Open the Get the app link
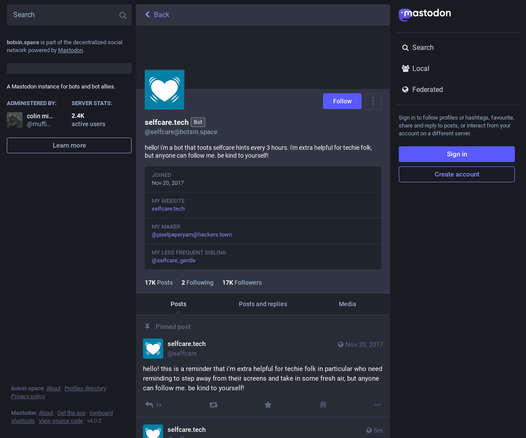 (x=71, y=413)
